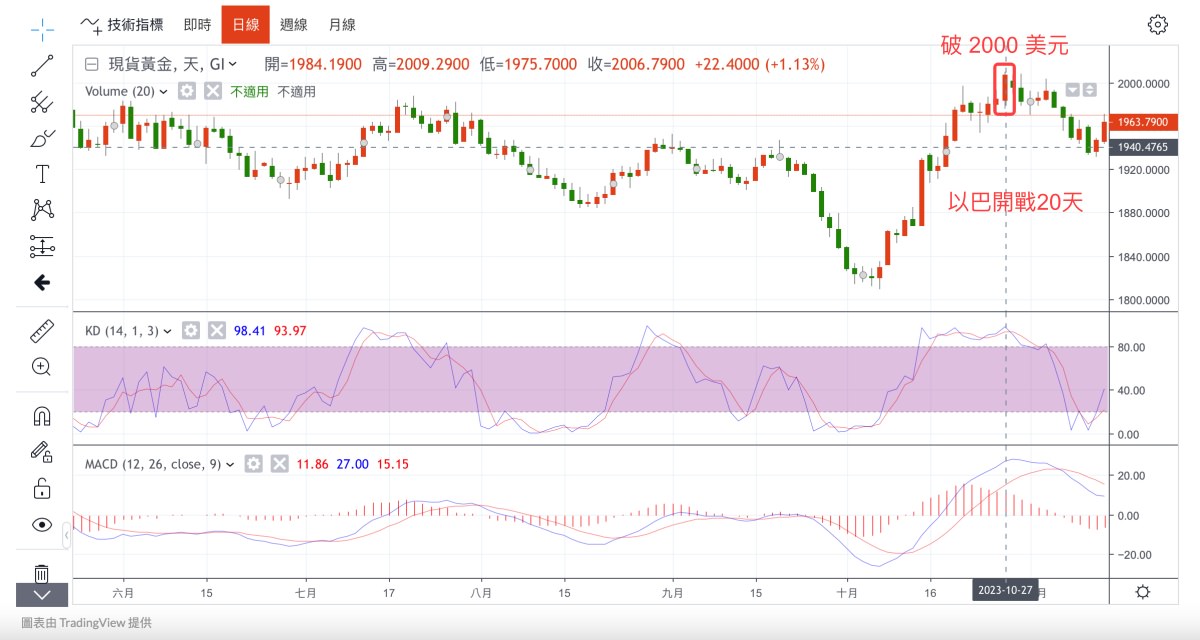Collapse the 現貨黃金 legend with minus box

(x=92, y=65)
